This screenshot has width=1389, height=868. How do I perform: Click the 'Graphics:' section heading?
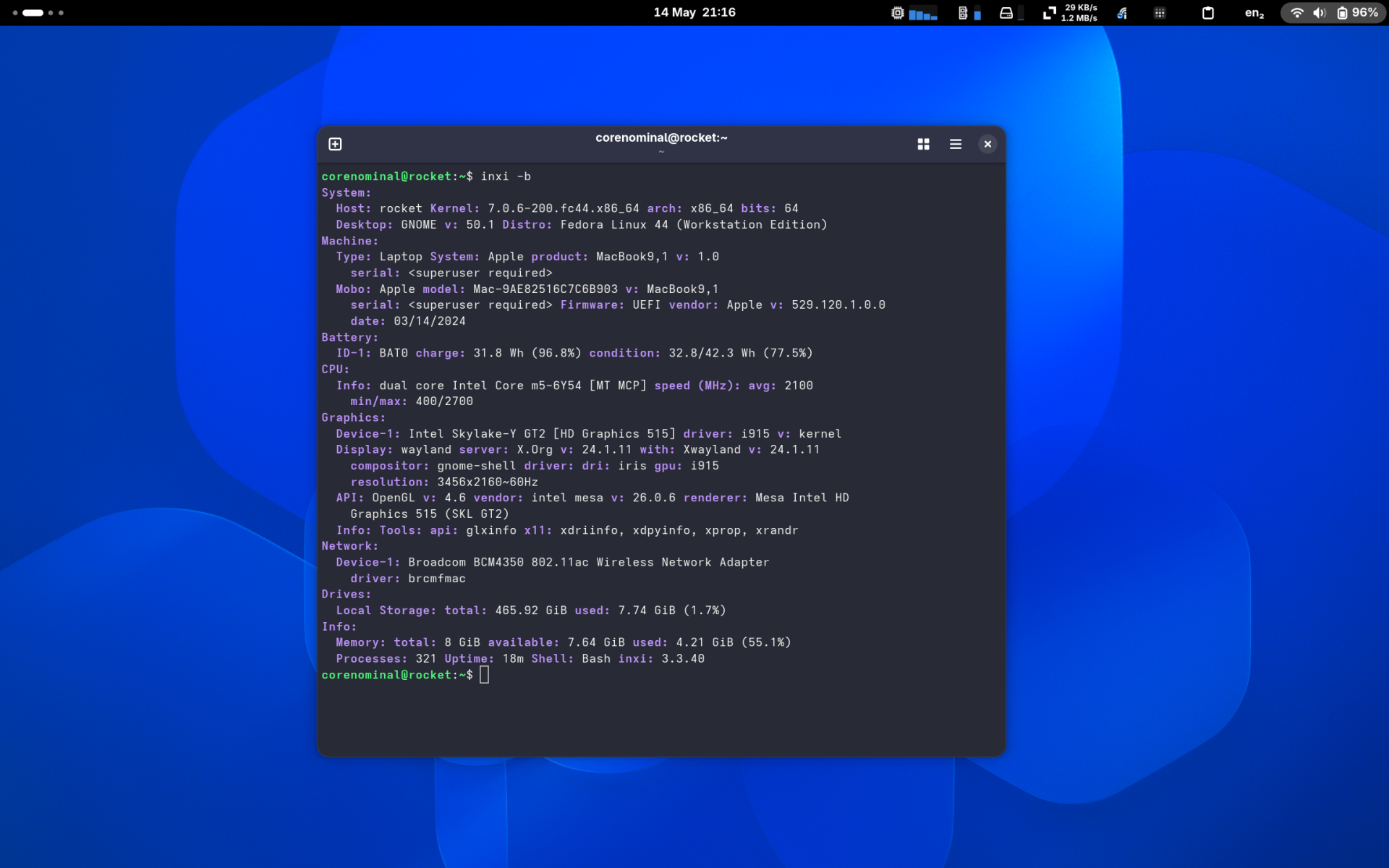tap(354, 418)
